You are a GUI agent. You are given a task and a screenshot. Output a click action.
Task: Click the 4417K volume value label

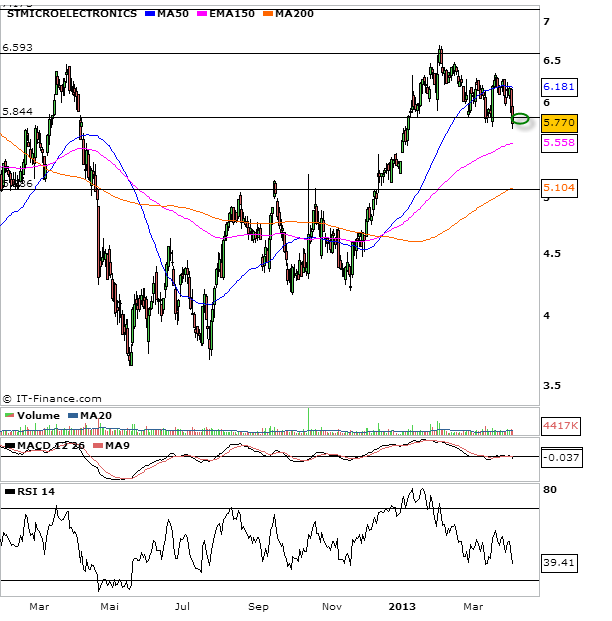[558, 426]
